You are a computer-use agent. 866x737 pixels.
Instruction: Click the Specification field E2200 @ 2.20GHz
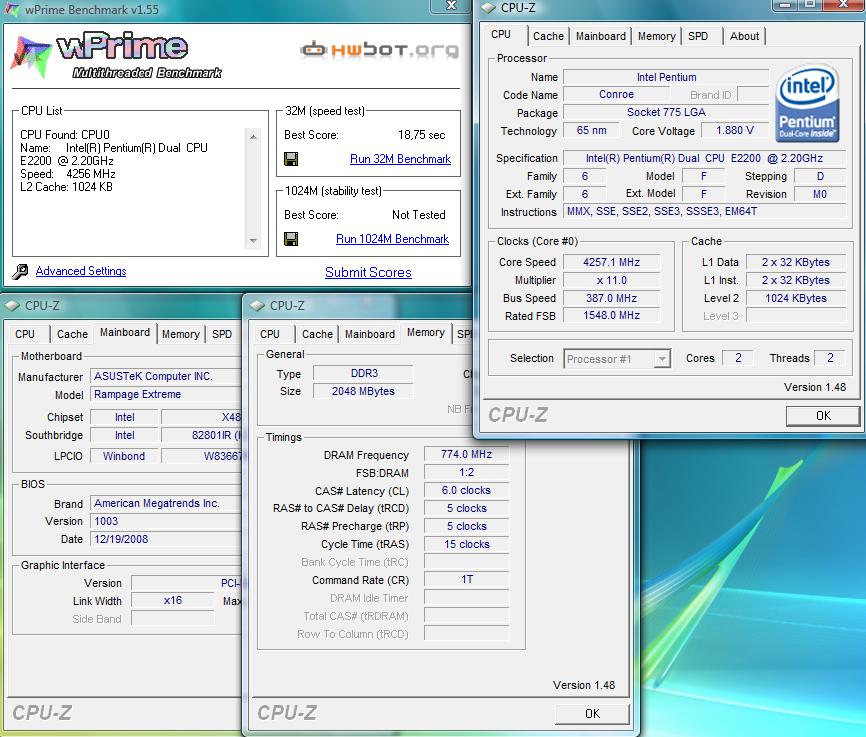point(704,158)
